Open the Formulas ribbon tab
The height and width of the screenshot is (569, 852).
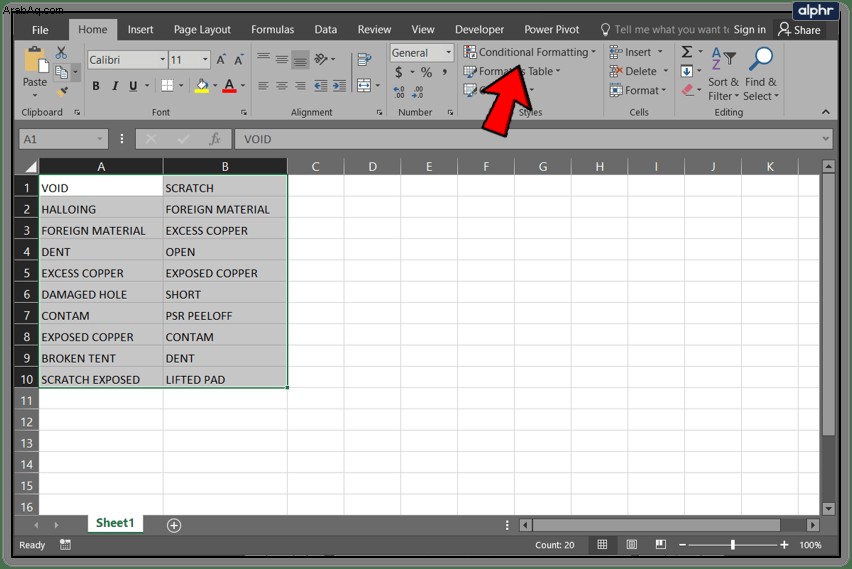(x=272, y=29)
